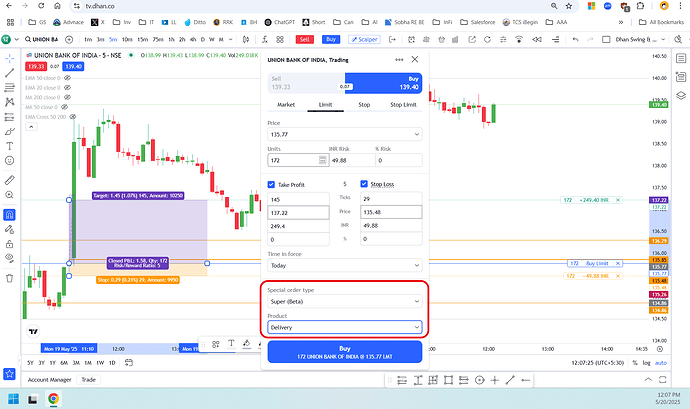Toggle magnet mode

(9, 215)
